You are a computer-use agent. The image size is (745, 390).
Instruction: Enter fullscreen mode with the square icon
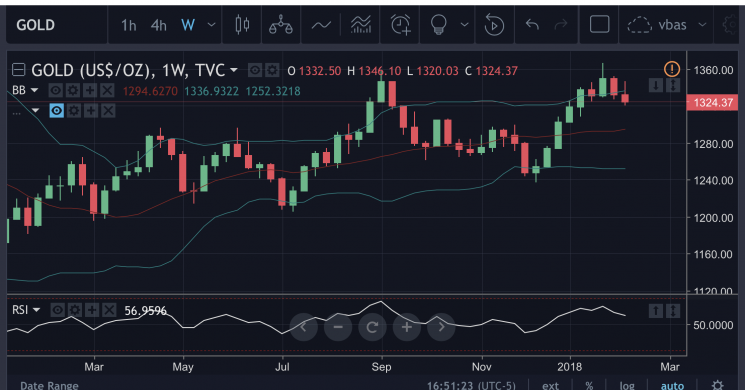pos(600,24)
